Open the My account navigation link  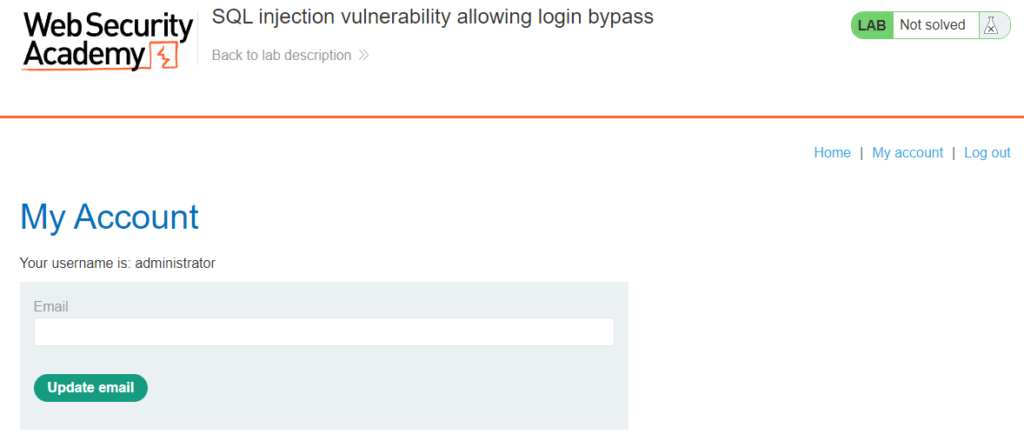tap(907, 153)
